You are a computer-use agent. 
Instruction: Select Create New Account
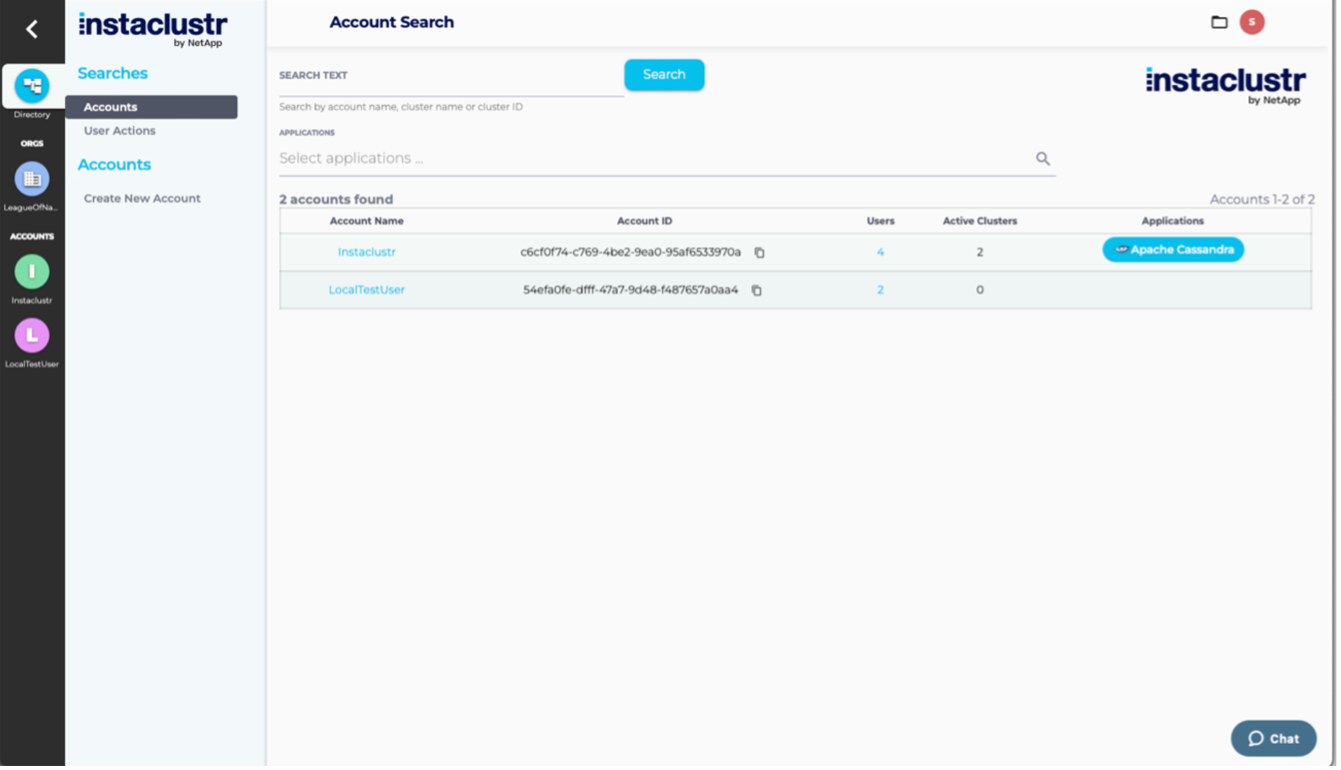click(142, 199)
